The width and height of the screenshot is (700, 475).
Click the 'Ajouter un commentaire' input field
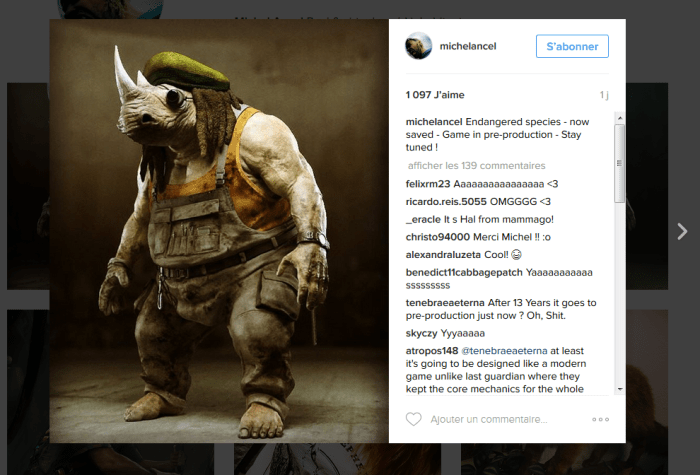point(489,419)
